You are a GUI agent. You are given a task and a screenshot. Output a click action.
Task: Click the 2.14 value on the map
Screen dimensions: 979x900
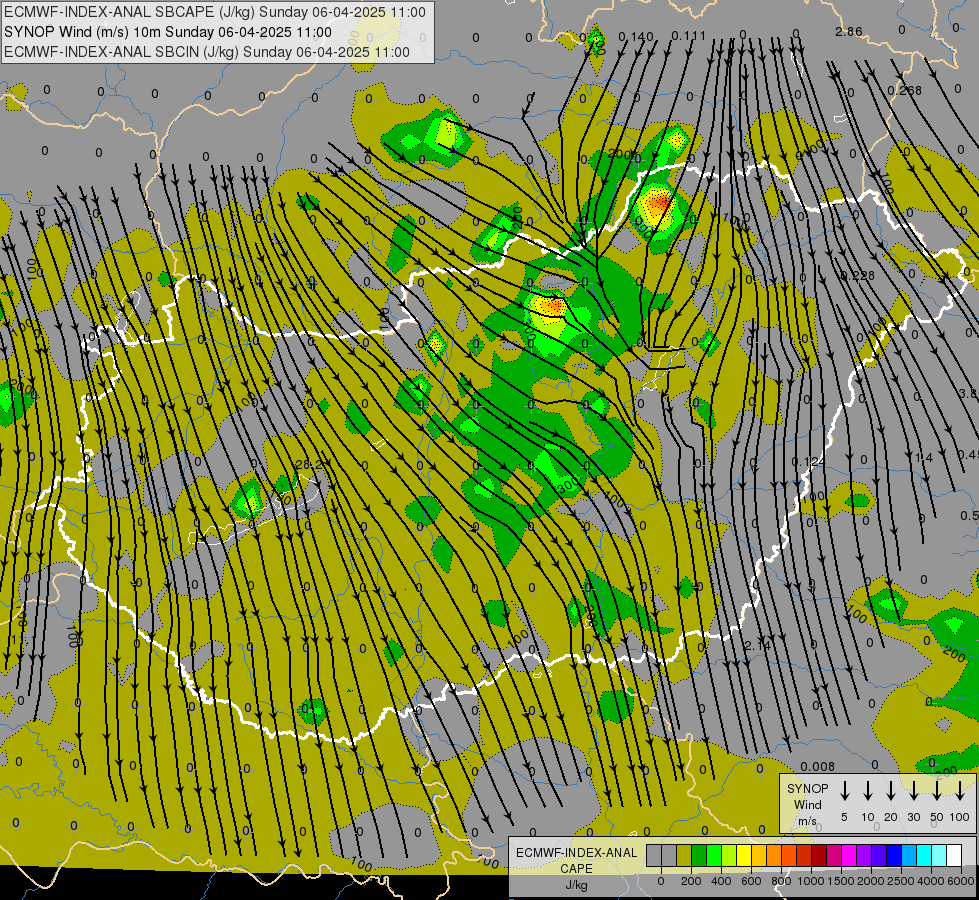pyautogui.click(x=757, y=645)
